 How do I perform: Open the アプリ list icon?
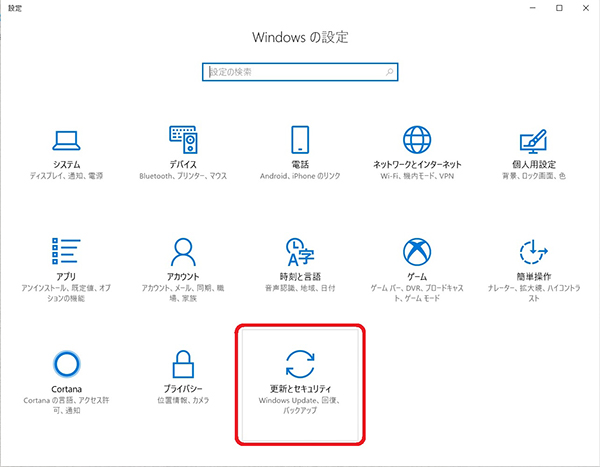click(66, 251)
